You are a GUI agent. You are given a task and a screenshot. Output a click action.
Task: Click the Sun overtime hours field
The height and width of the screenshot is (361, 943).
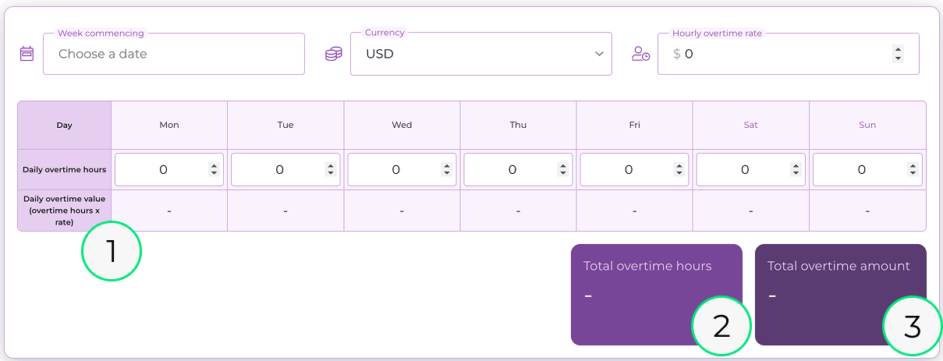(867, 170)
